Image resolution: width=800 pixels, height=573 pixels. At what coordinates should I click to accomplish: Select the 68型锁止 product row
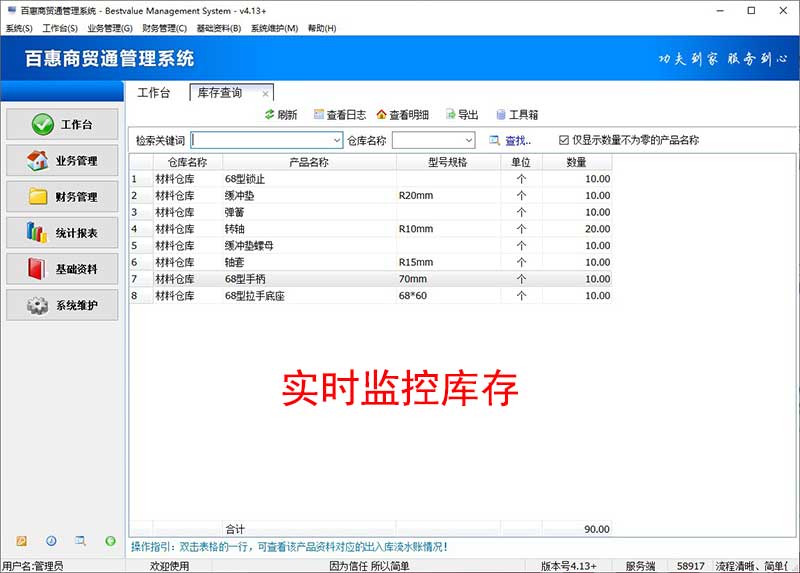[370, 179]
